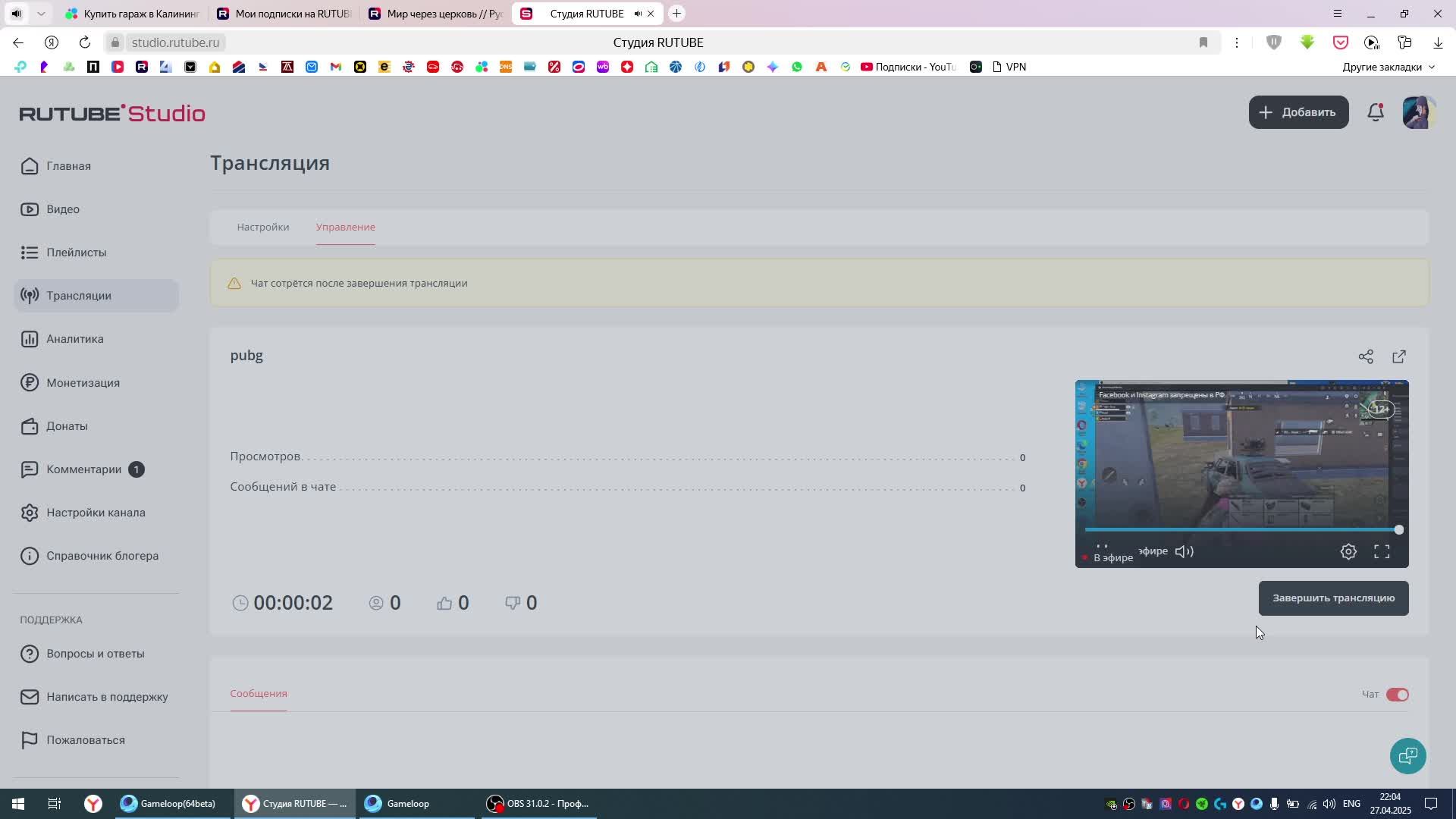Open support chat bubble button
Screen dimensions: 1456x819
pyautogui.click(x=1407, y=756)
